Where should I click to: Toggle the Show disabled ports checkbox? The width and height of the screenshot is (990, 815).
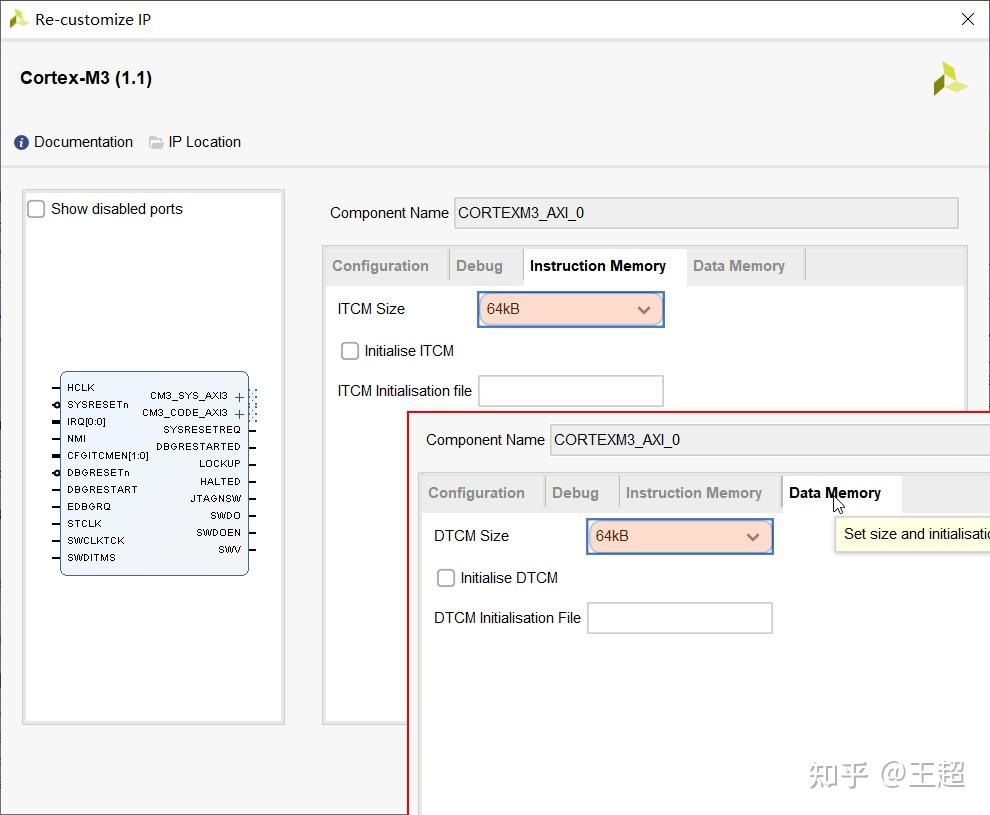click(x=36, y=208)
